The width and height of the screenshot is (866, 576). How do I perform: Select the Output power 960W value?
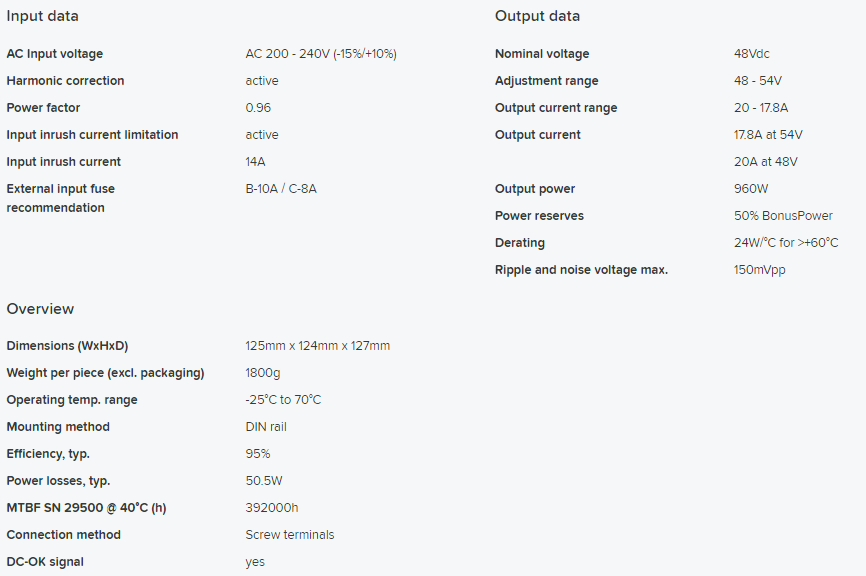pyautogui.click(x=751, y=189)
